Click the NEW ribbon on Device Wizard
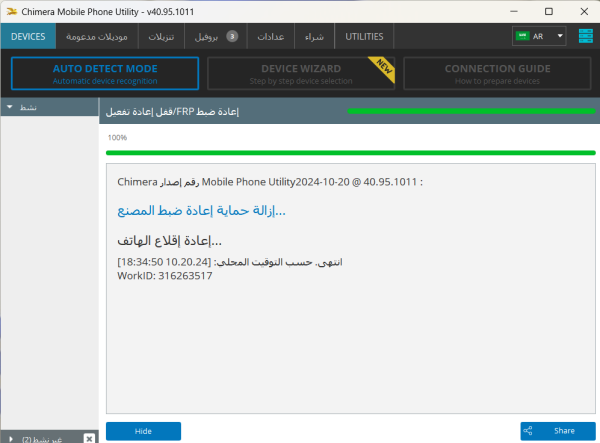The image size is (600, 443). pos(383,68)
